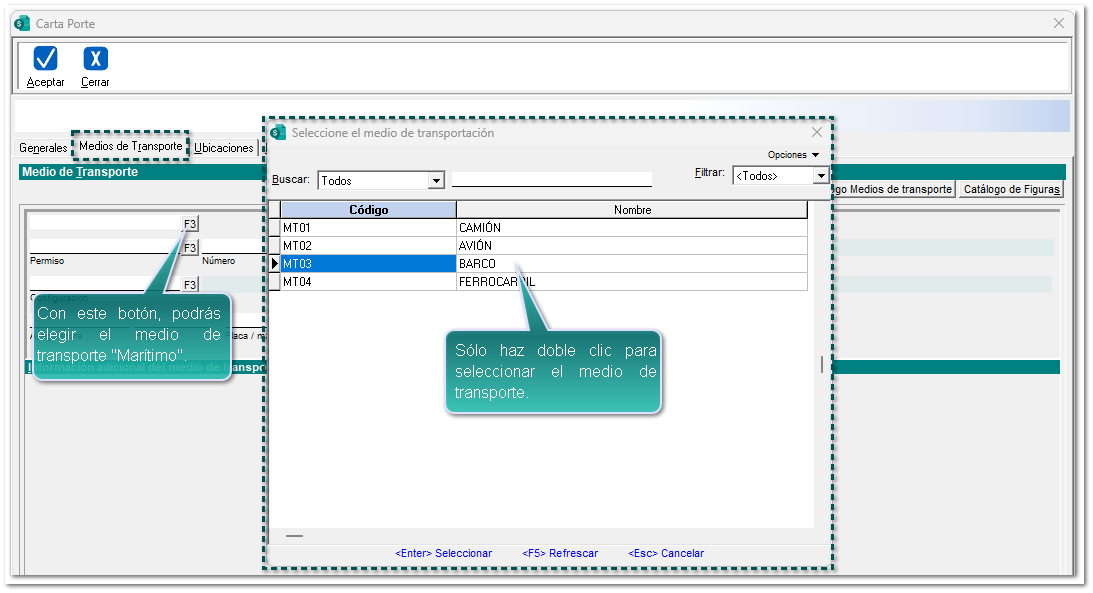This screenshot has width=1093, height=593.
Task: Click the Aceptar checkmark icon
Action: pos(45,59)
